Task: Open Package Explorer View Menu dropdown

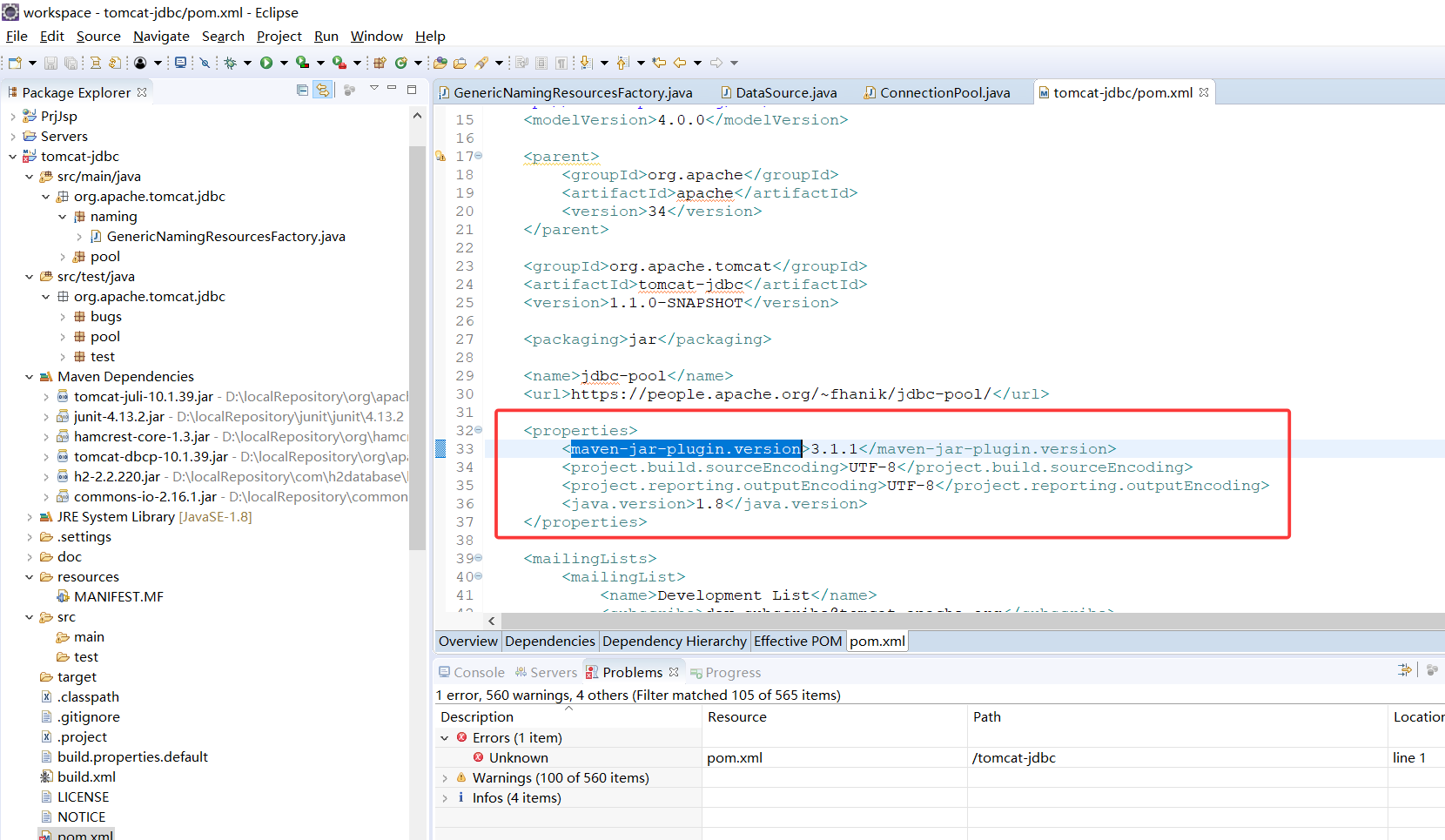Action: pos(373,89)
